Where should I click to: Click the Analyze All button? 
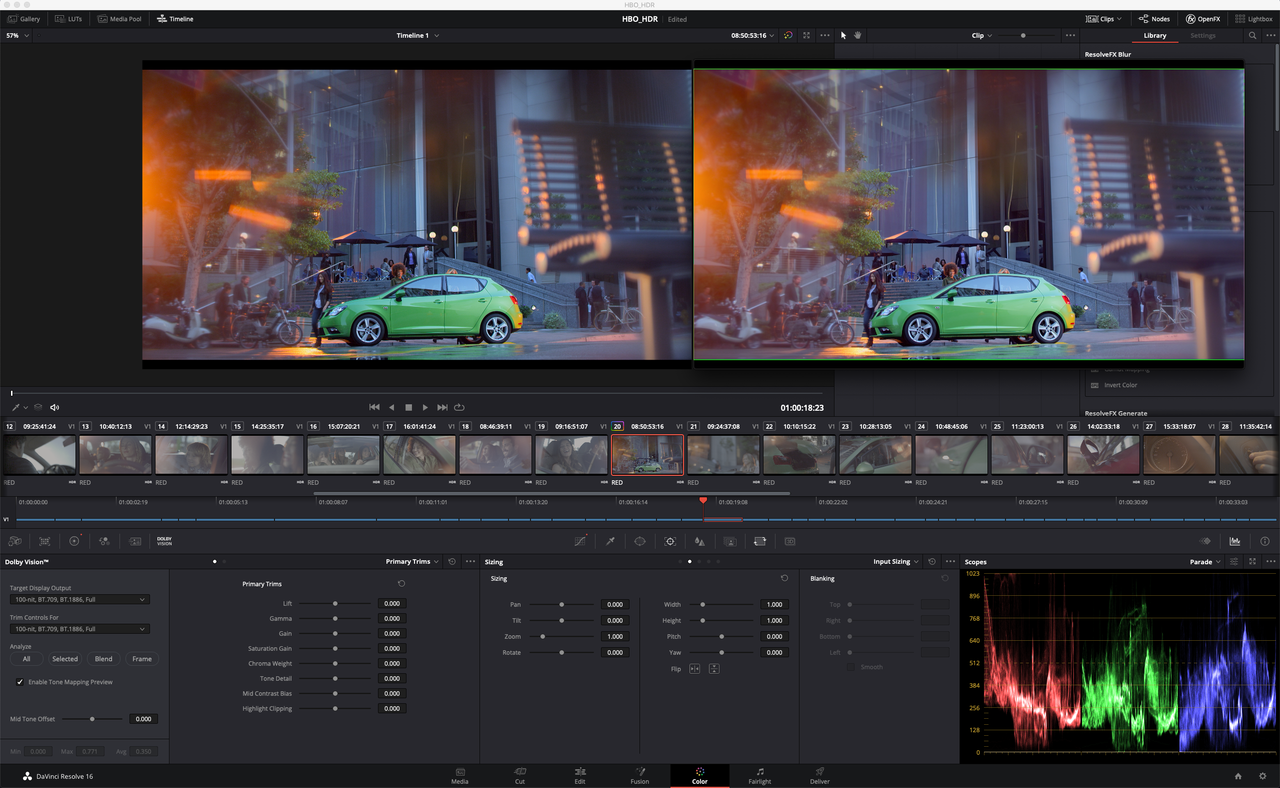[27, 659]
